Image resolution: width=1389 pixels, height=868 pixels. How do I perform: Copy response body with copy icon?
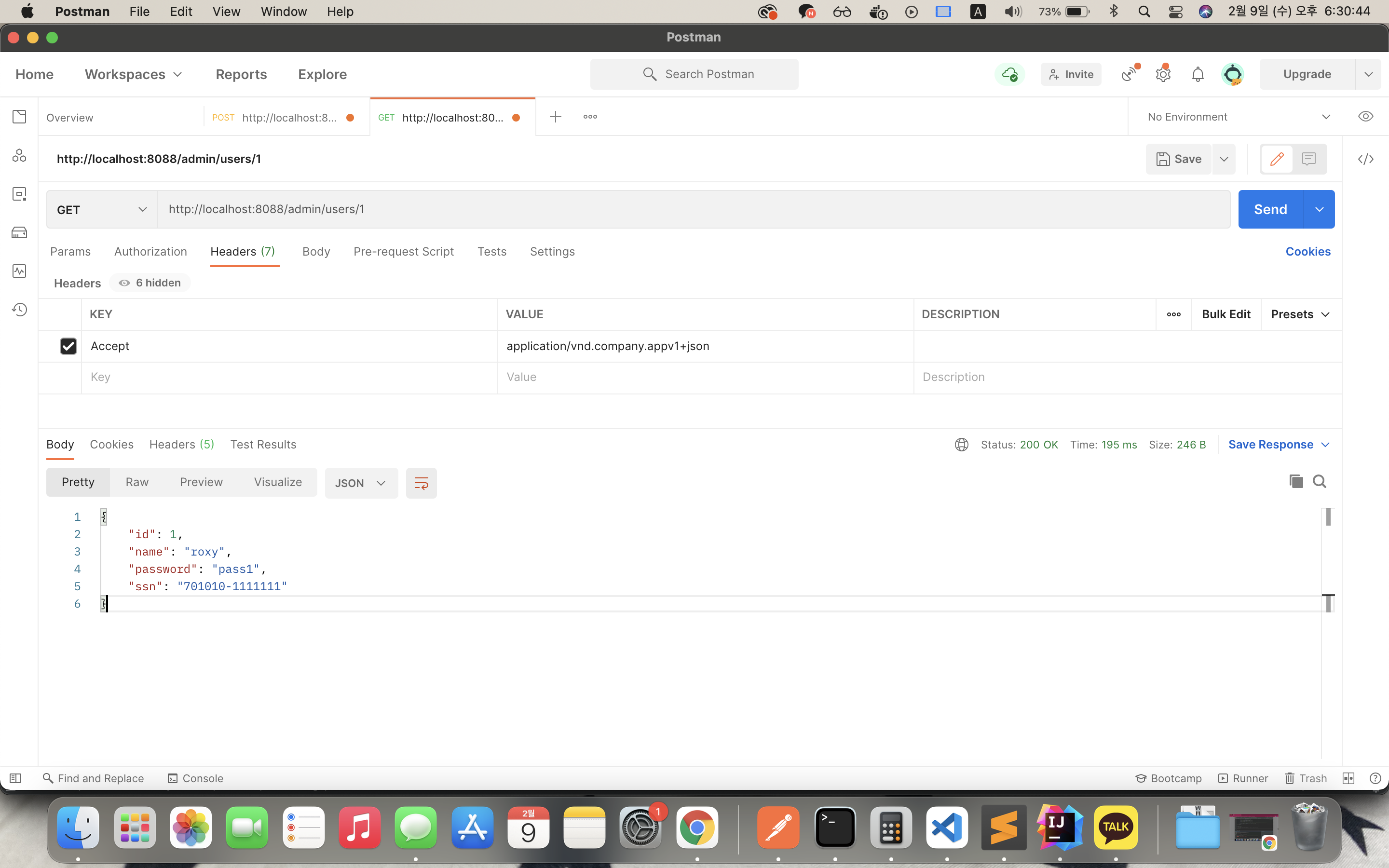point(1295,481)
